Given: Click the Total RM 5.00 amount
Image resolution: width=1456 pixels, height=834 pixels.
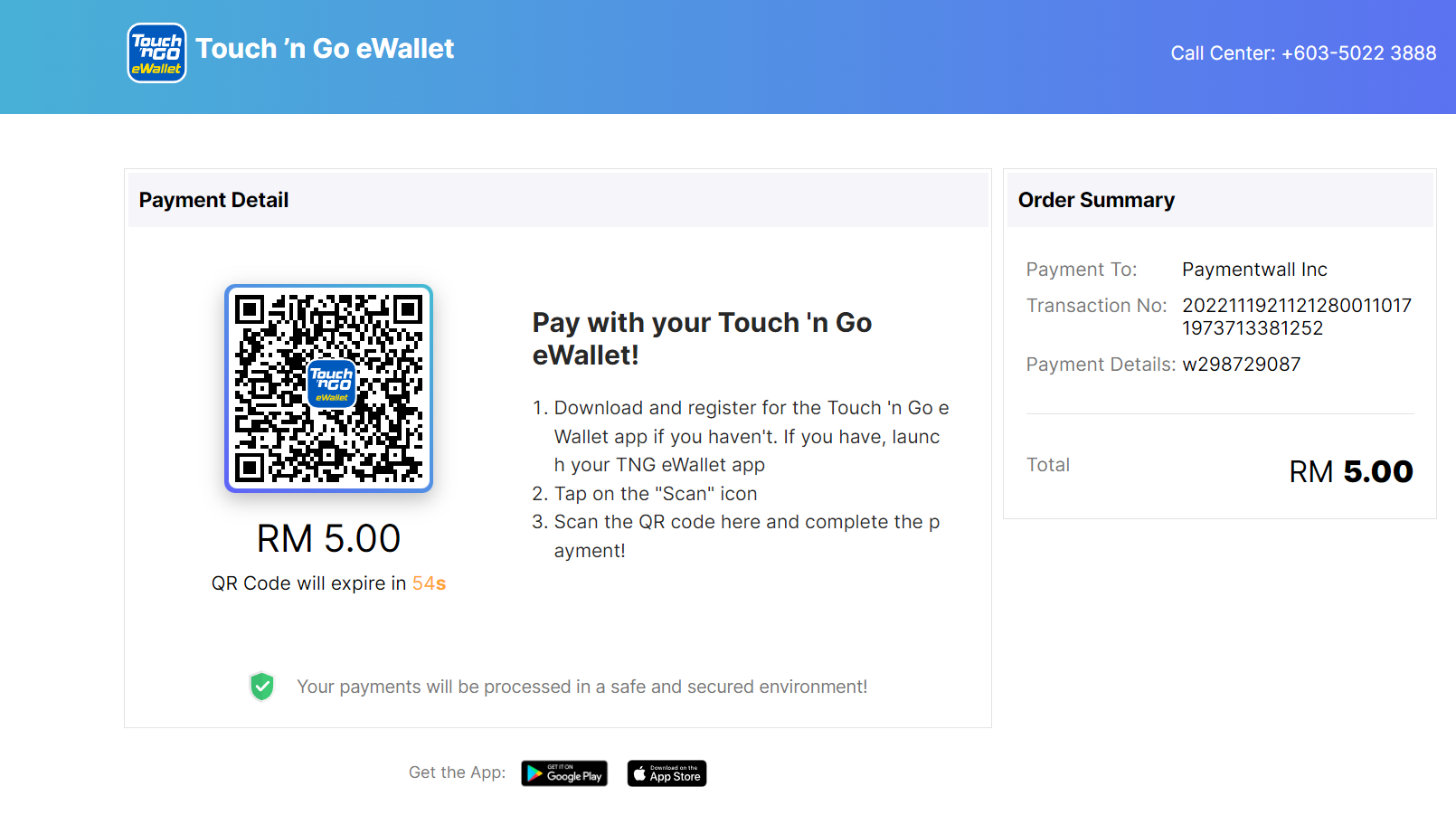Looking at the screenshot, I should point(1351,470).
